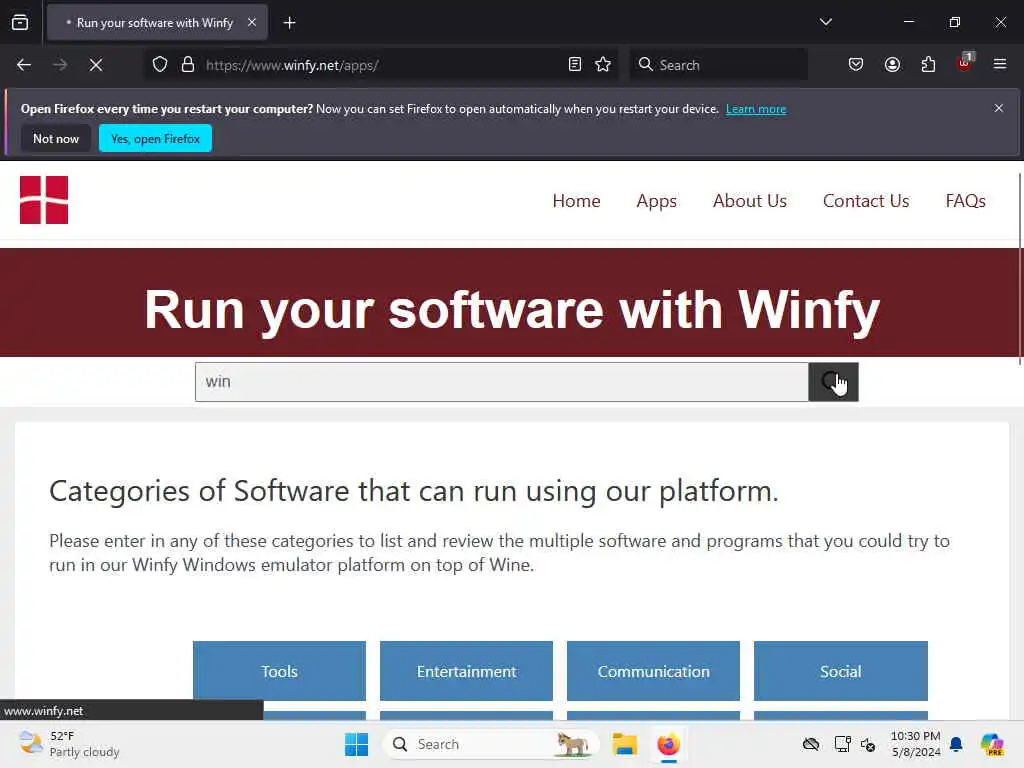
Task: Open the notification bell icon
Action: click(x=956, y=744)
